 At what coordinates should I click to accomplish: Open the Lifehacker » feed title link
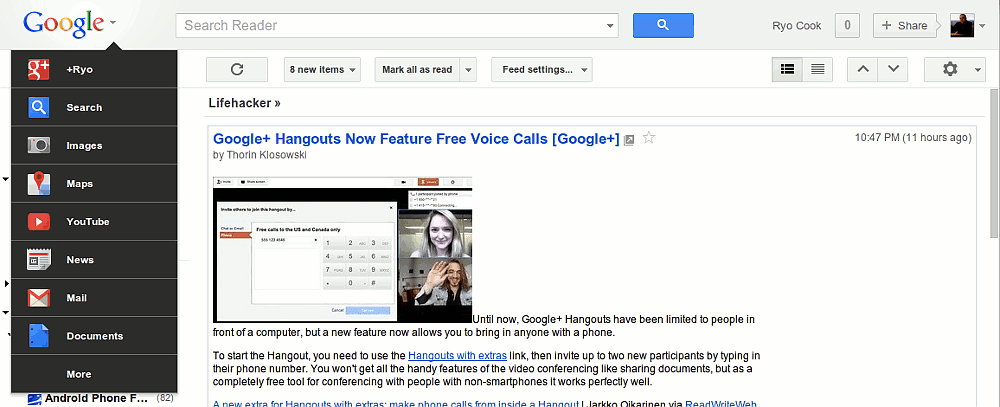click(x=244, y=103)
